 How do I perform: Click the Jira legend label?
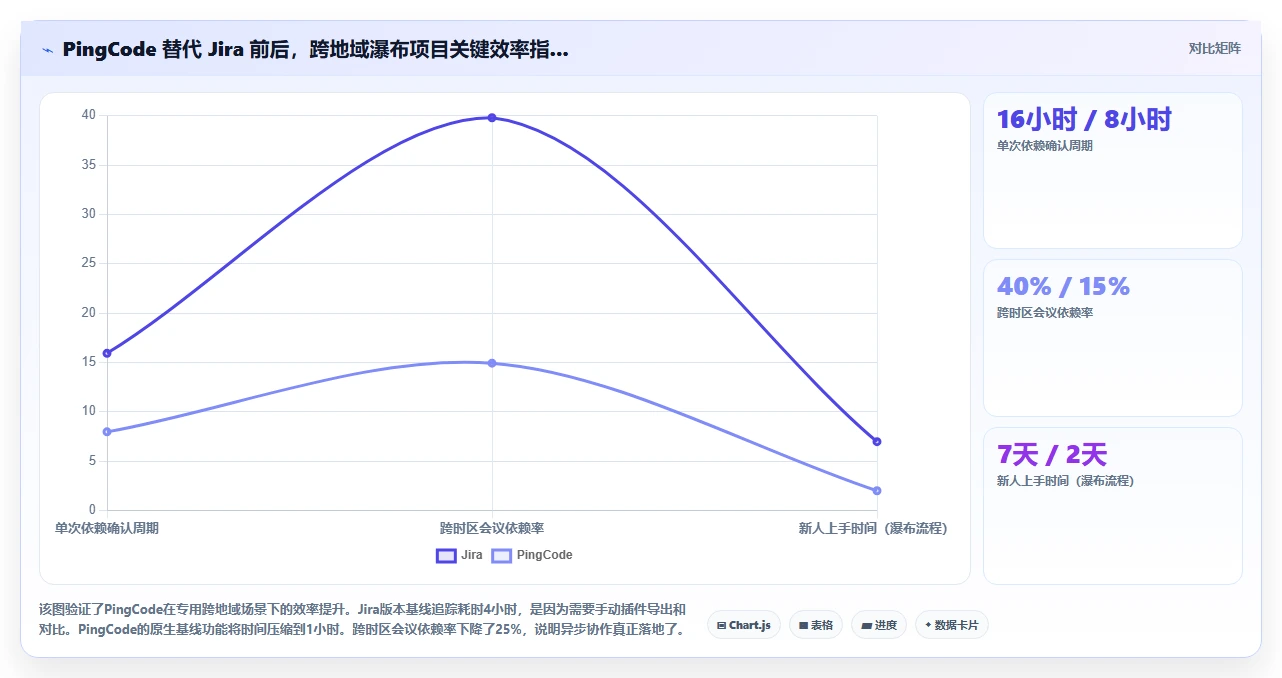(472, 555)
